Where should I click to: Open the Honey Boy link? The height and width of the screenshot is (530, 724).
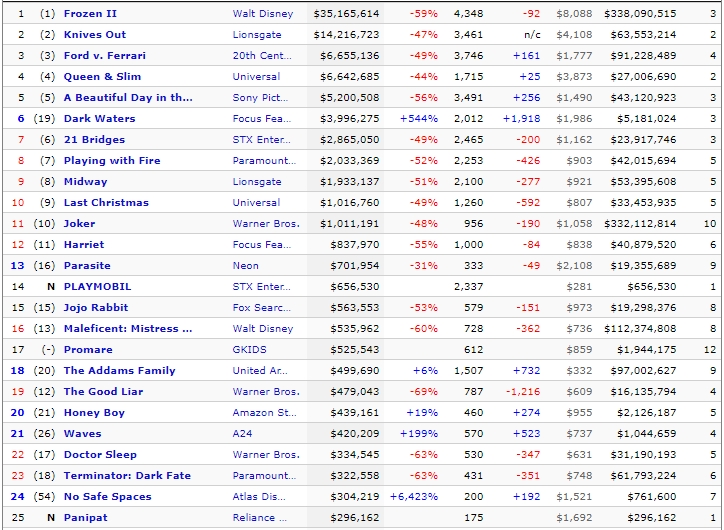94,413
